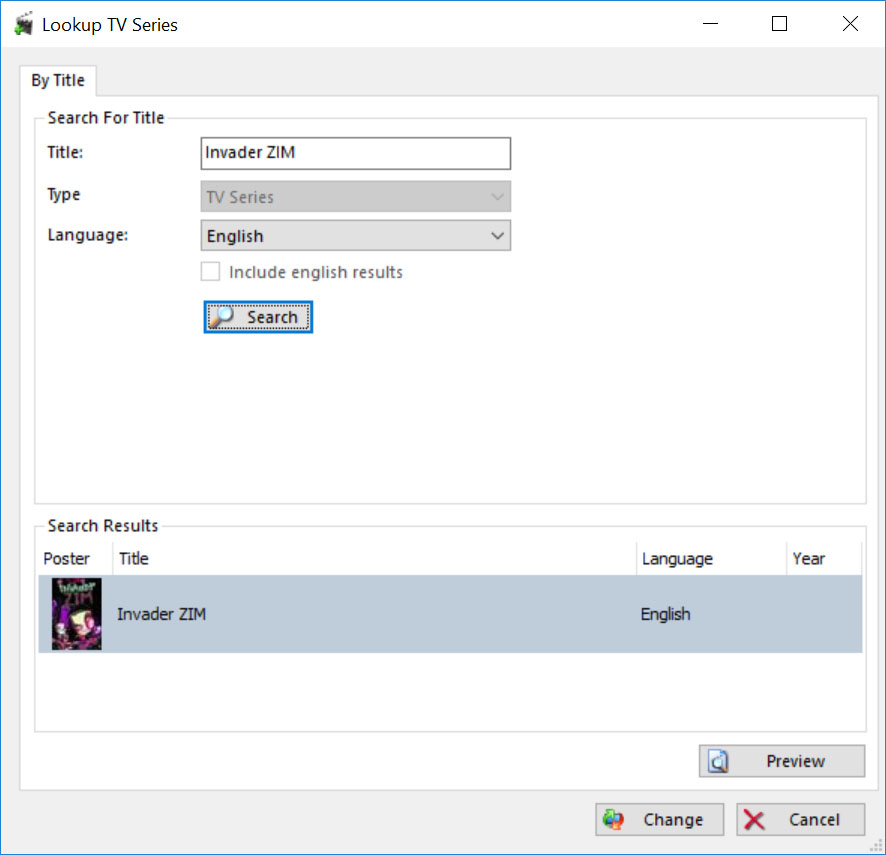Click the Search button
Image resolution: width=886 pixels, height=855 pixels.
click(x=258, y=317)
